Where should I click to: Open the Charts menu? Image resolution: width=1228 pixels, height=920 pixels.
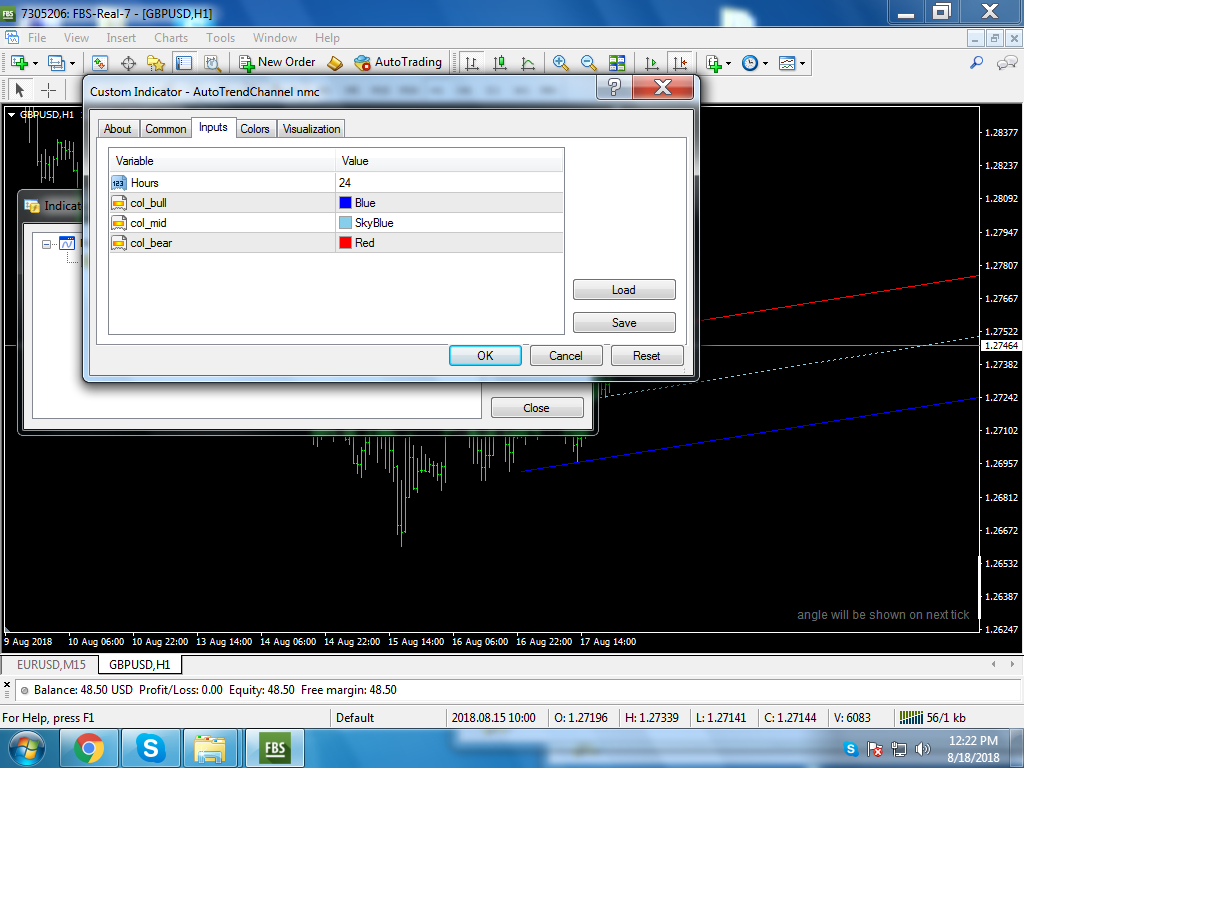coord(171,38)
